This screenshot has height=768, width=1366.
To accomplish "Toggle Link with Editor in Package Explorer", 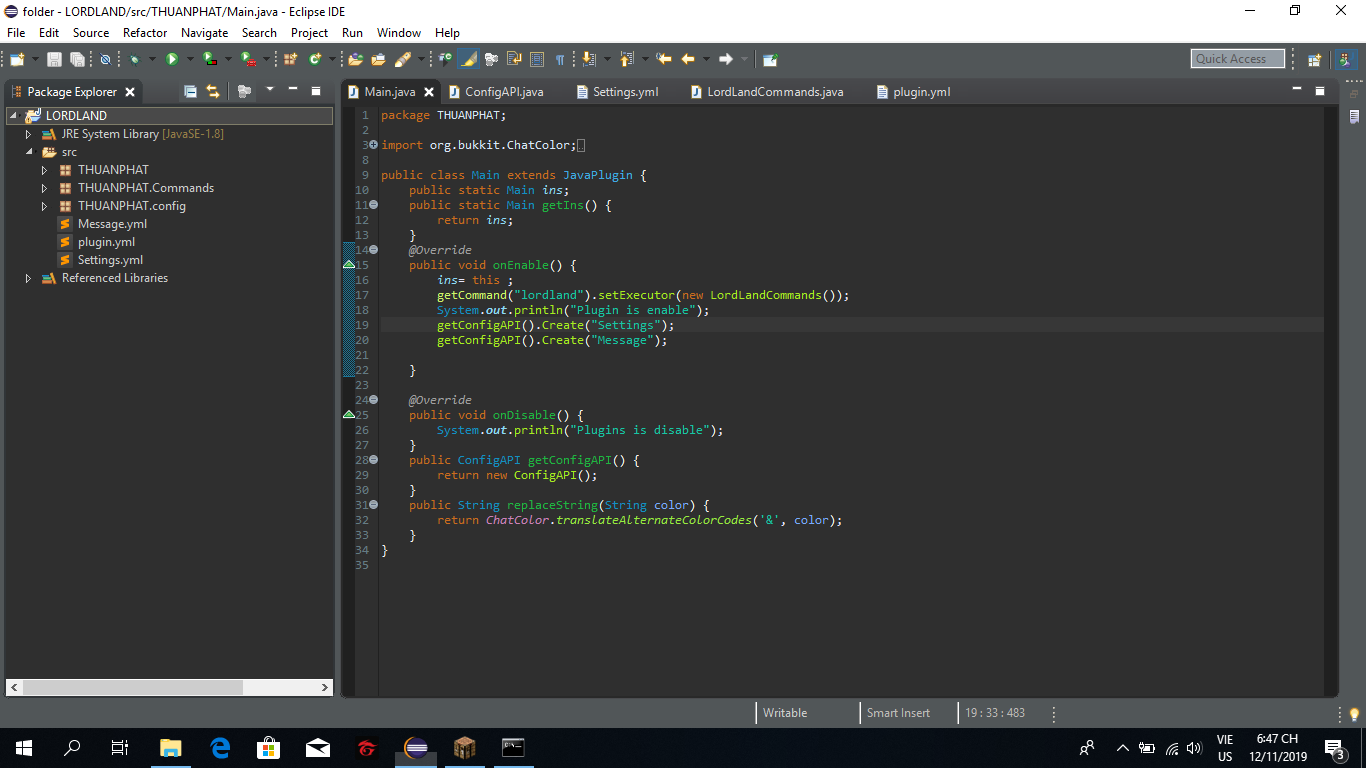I will tap(212, 91).
